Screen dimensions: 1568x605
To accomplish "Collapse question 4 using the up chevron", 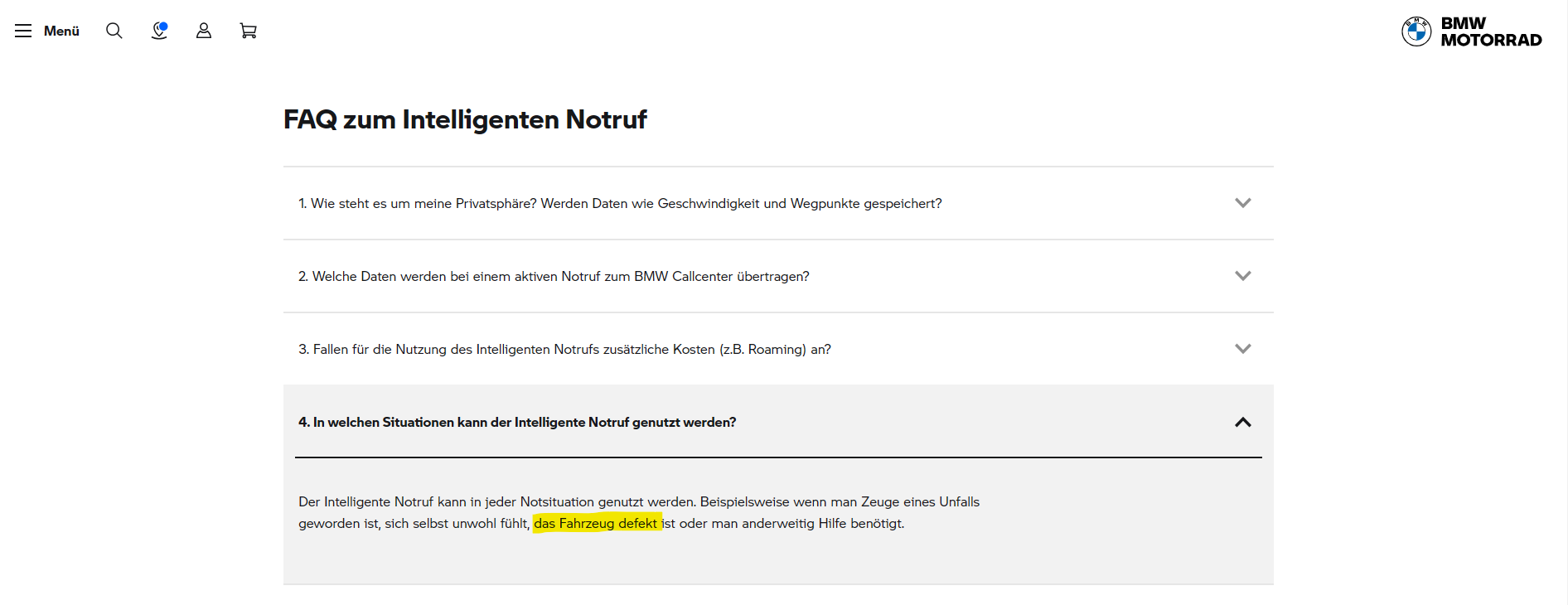I will (x=1242, y=423).
